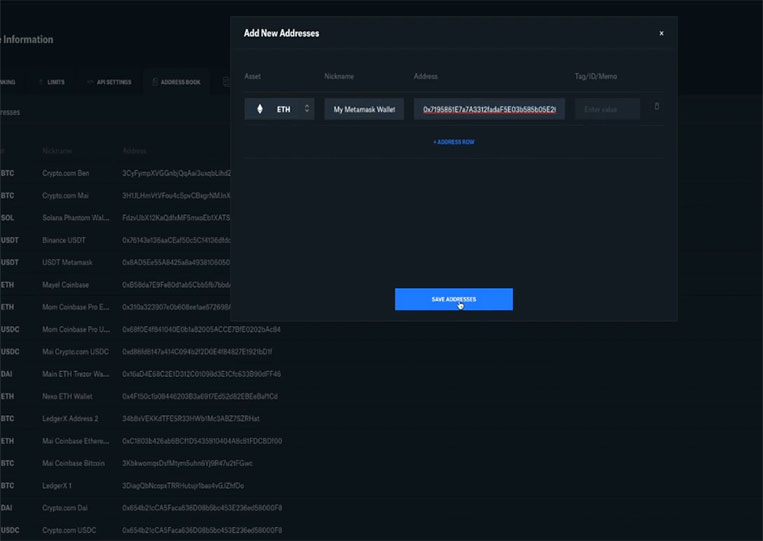This screenshot has width=763, height=541.
Task: Click the address starting 0x4F150c1b08446
Action: [200, 397]
